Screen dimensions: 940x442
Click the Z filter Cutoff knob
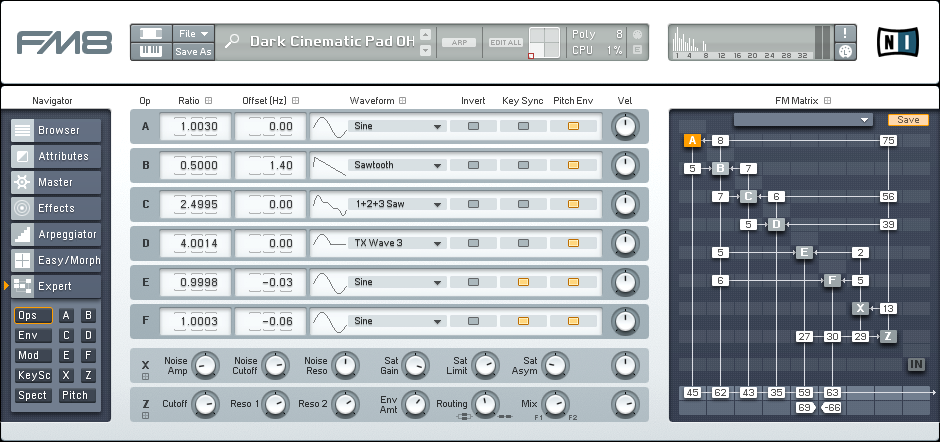pos(205,404)
